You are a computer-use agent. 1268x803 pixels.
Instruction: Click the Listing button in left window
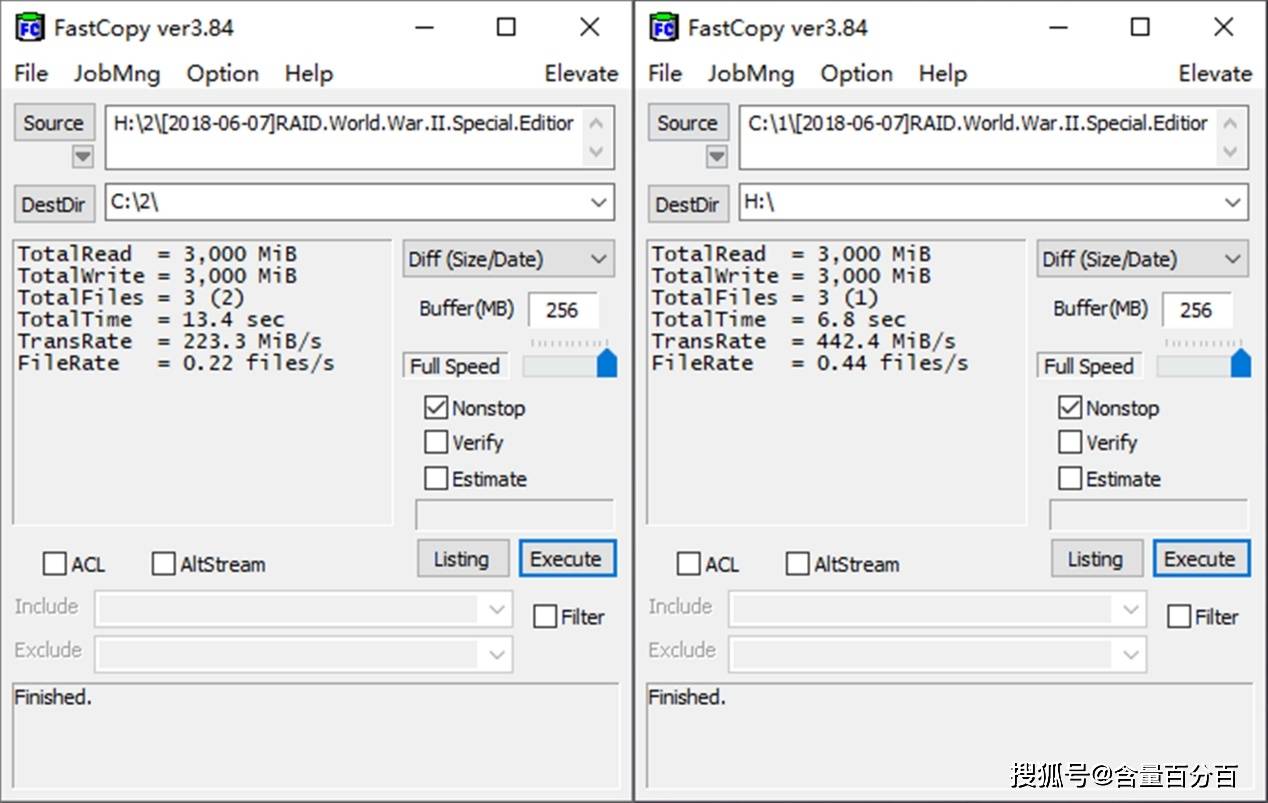coord(461,559)
